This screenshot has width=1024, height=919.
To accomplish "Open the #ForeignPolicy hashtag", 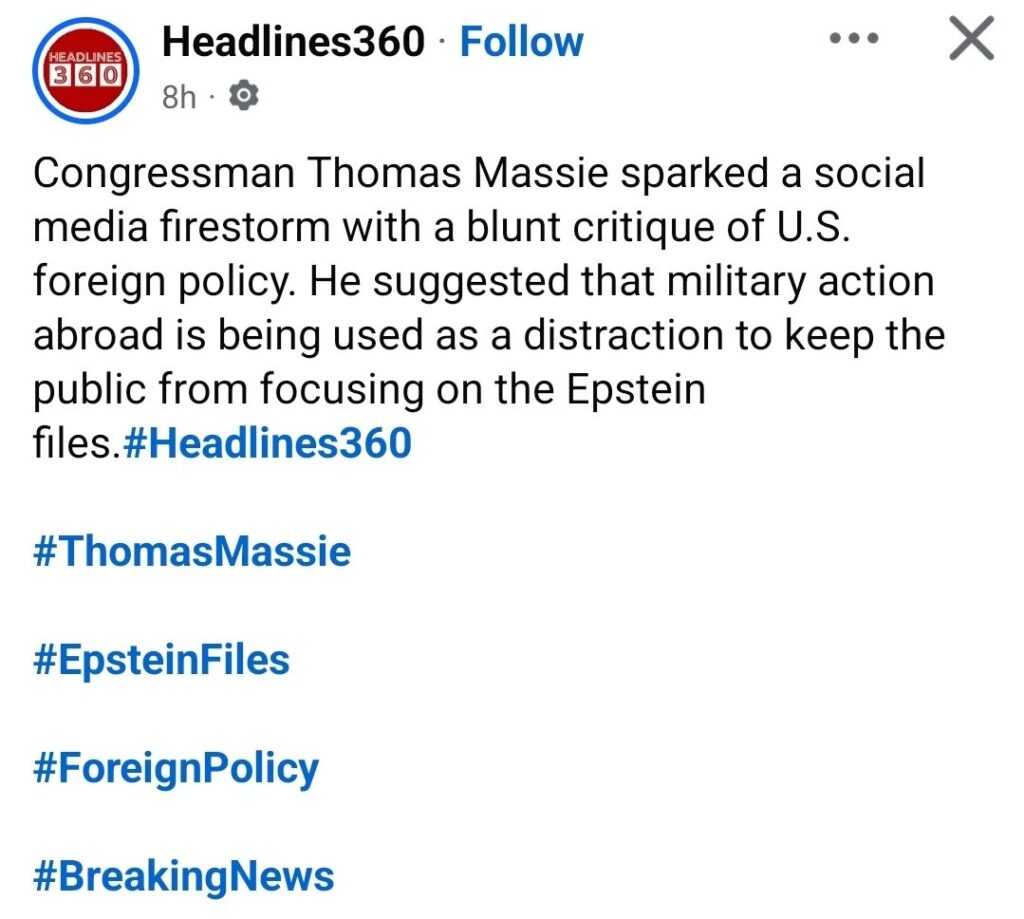I will coord(176,768).
